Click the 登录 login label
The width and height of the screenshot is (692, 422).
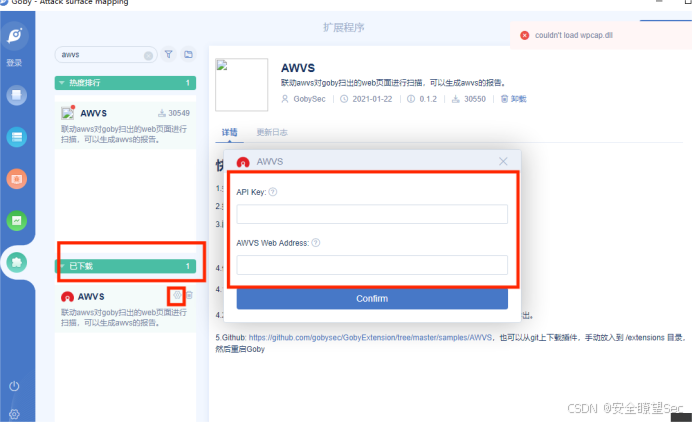click(x=14, y=63)
